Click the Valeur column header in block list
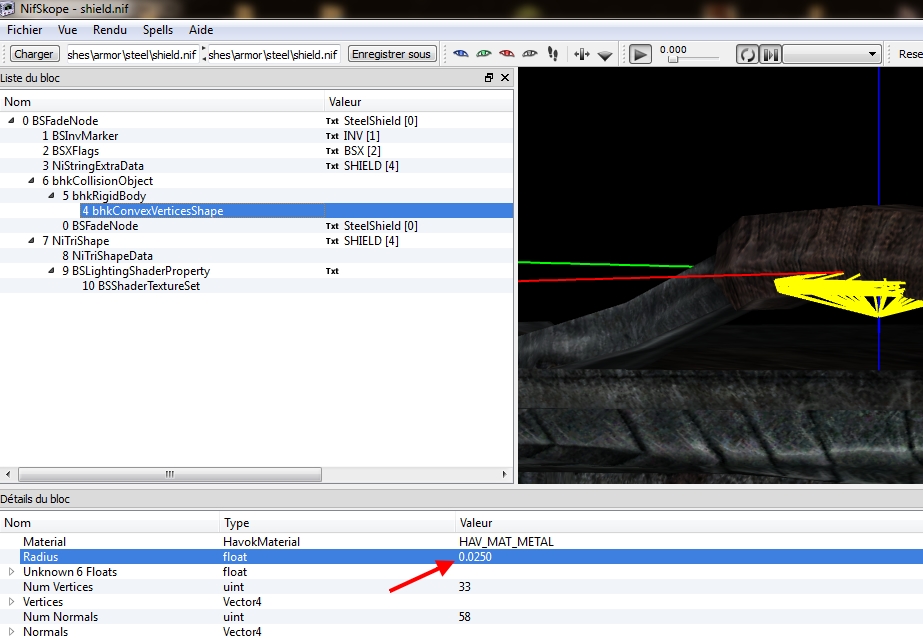 coord(419,102)
